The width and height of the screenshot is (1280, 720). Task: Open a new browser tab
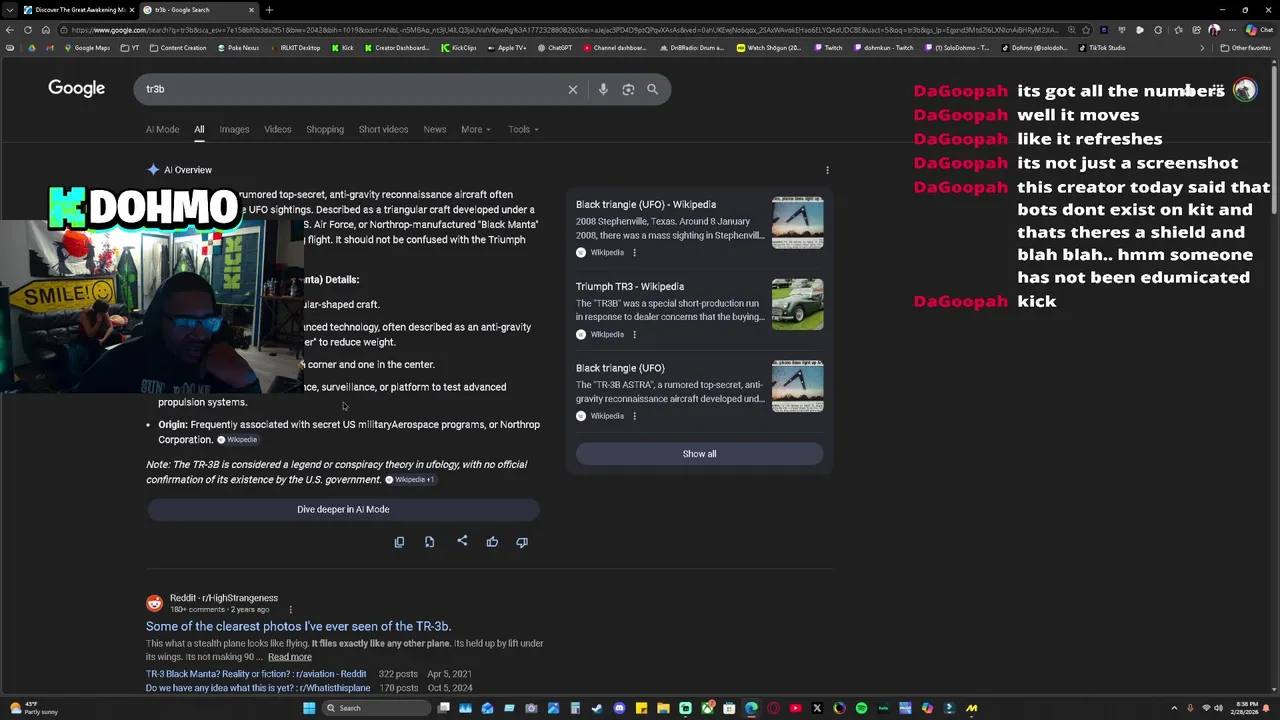(268, 10)
